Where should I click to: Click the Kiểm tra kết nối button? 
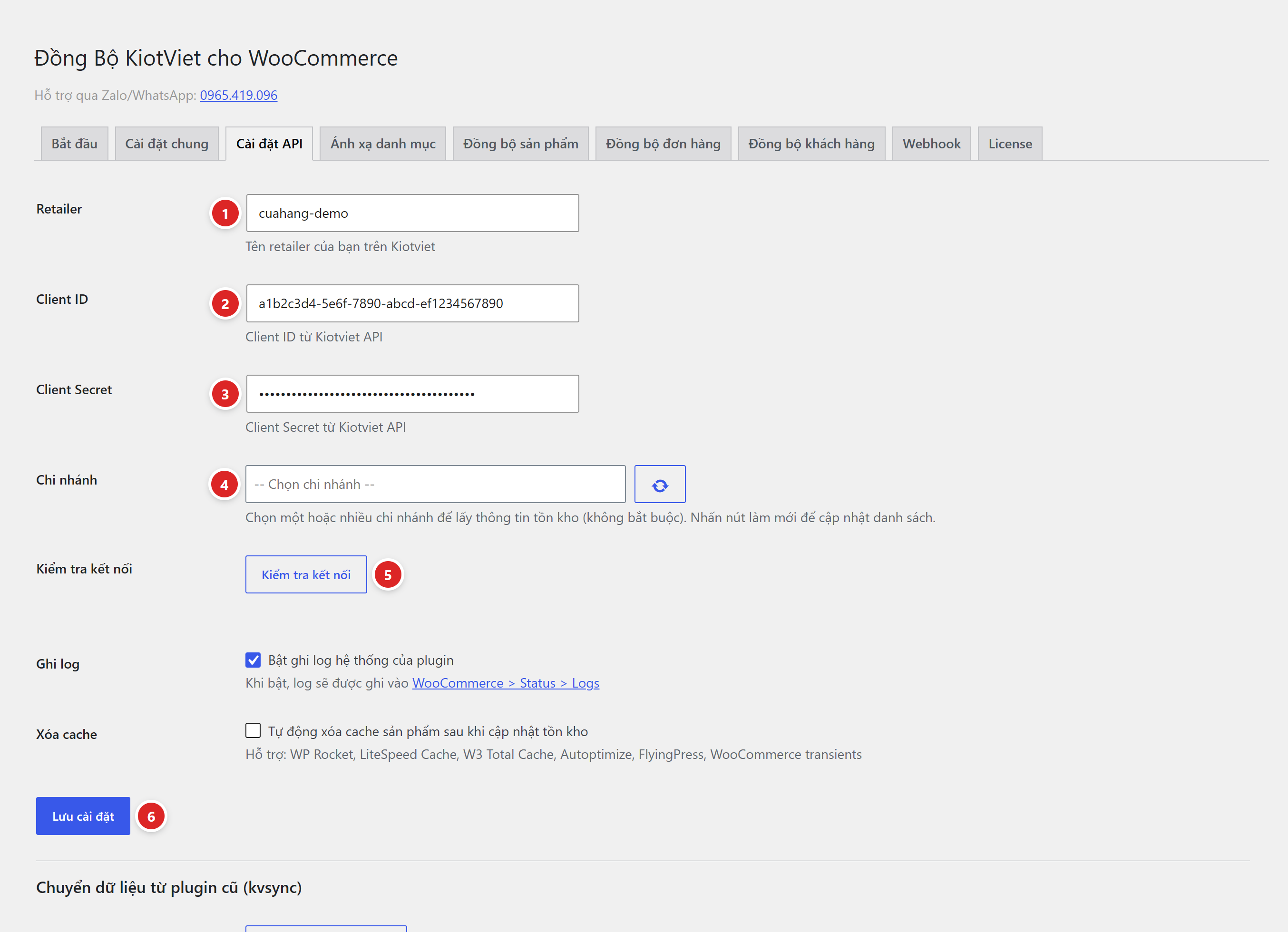click(x=306, y=574)
